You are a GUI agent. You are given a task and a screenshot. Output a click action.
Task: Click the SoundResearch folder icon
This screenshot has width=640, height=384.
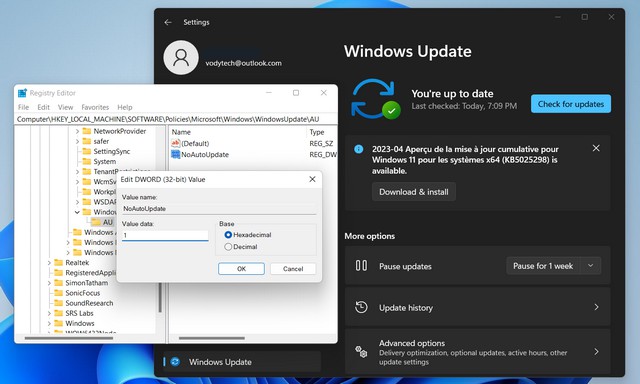click(x=58, y=303)
